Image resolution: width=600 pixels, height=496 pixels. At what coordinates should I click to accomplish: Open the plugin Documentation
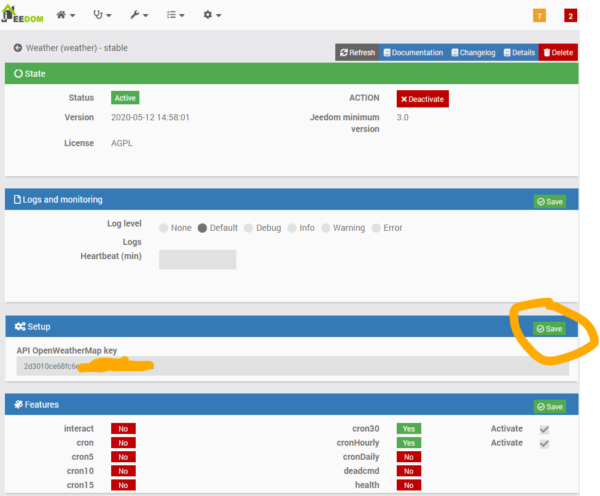coord(413,52)
